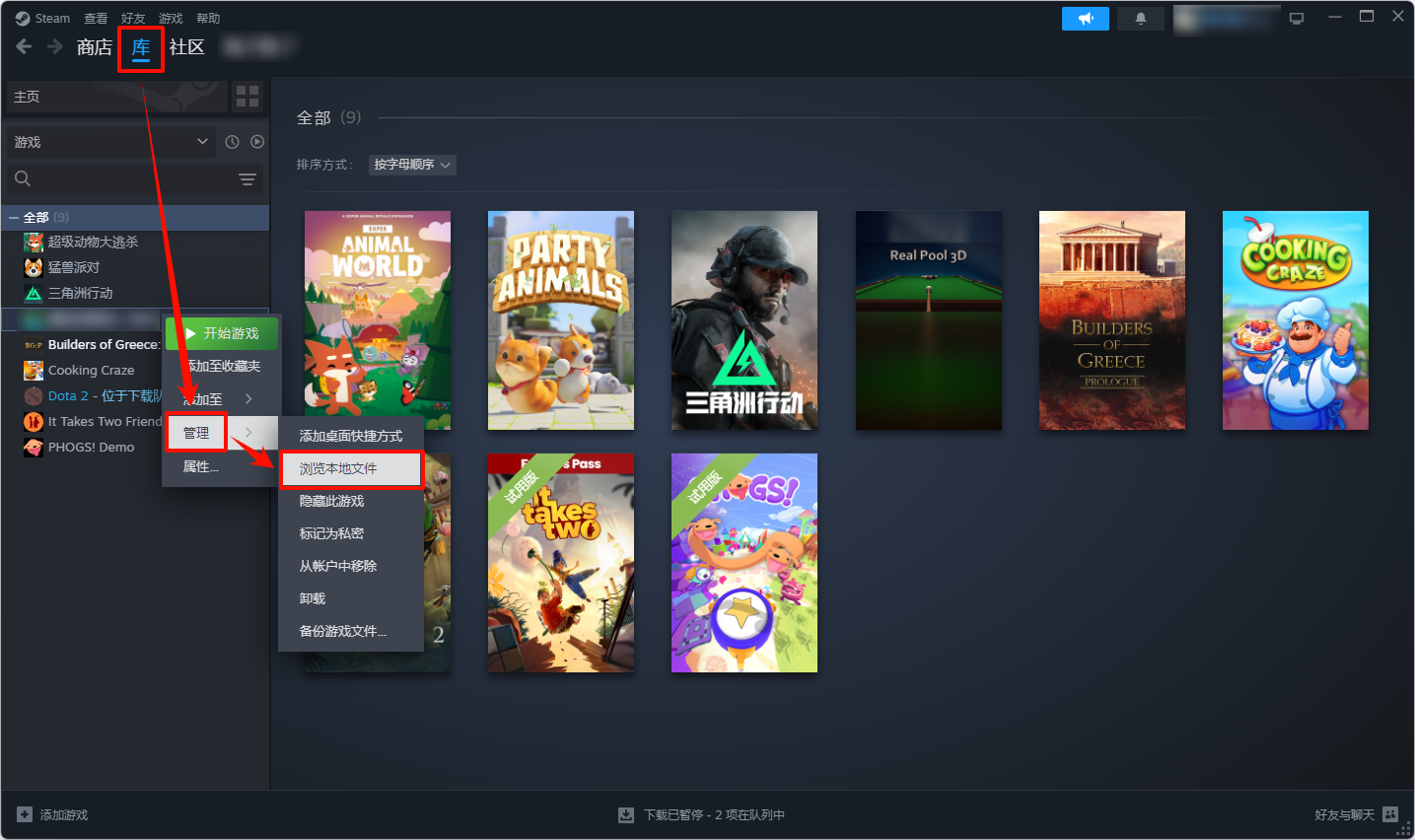
Task: Switch to the 社区 tab
Action: (185, 46)
